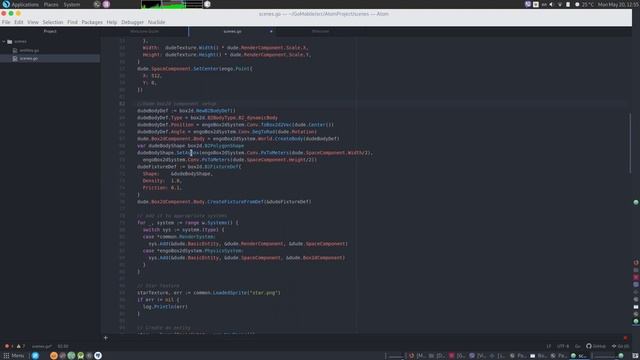Image resolution: width=640 pixels, height=360 pixels.
Task: Click the dudeFixtureDef := box2d.B2FixtureDef{ line
Action: [x=189, y=167]
